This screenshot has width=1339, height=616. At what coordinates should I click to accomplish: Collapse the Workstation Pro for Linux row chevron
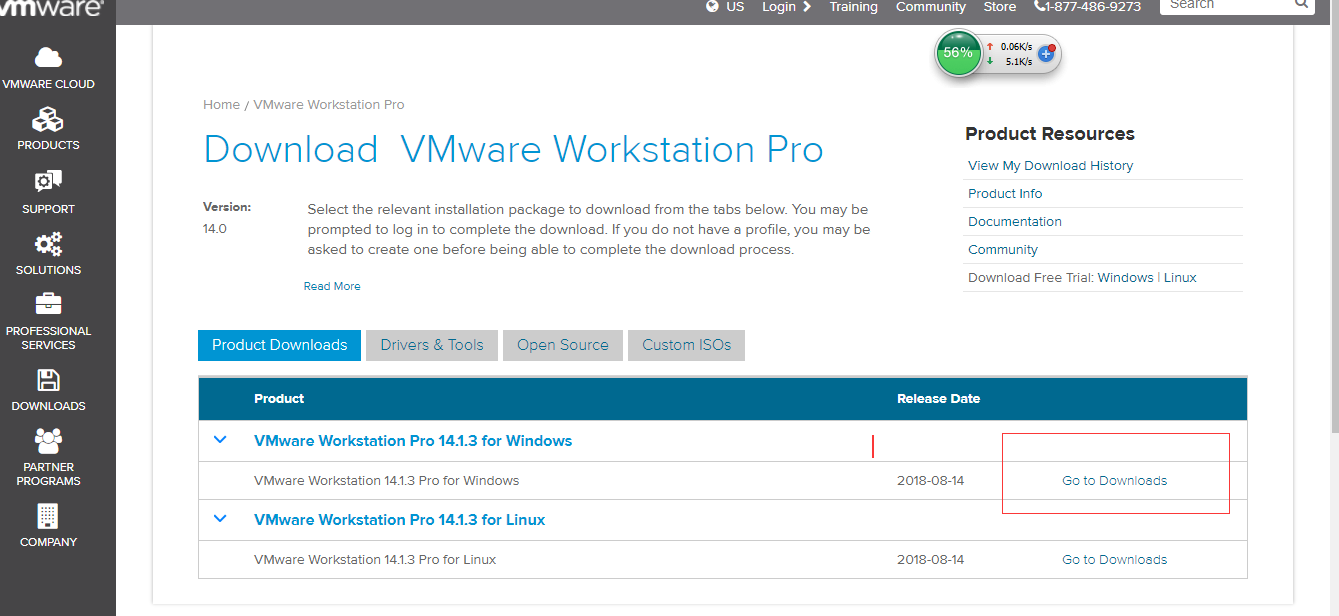(x=221, y=518)
